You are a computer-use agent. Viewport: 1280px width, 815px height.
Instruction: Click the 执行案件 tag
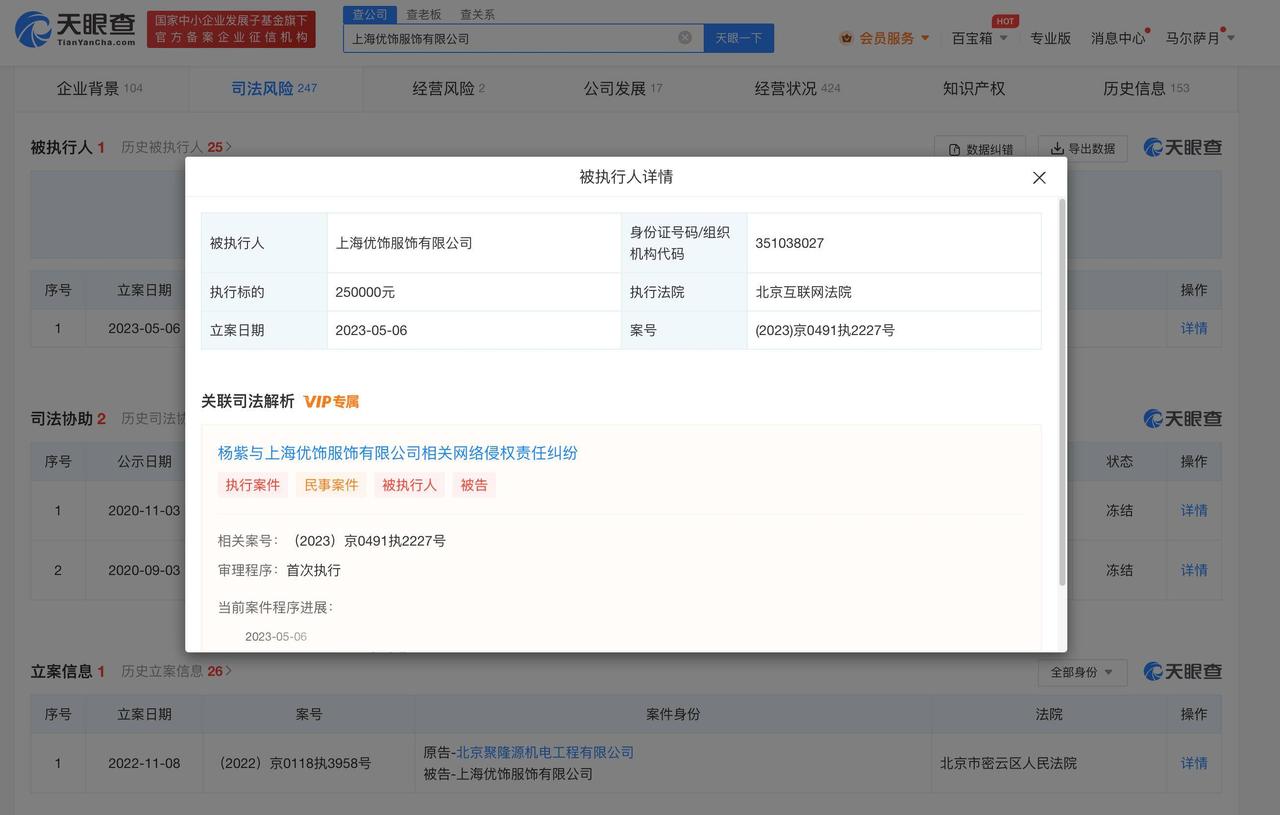tap(253, 485)
